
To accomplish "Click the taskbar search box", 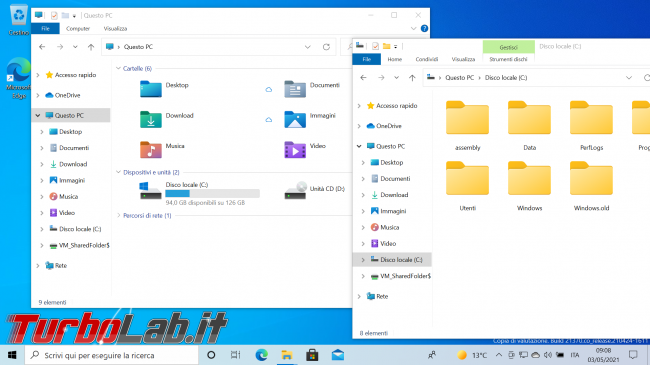I will click(x=112, y=355).
